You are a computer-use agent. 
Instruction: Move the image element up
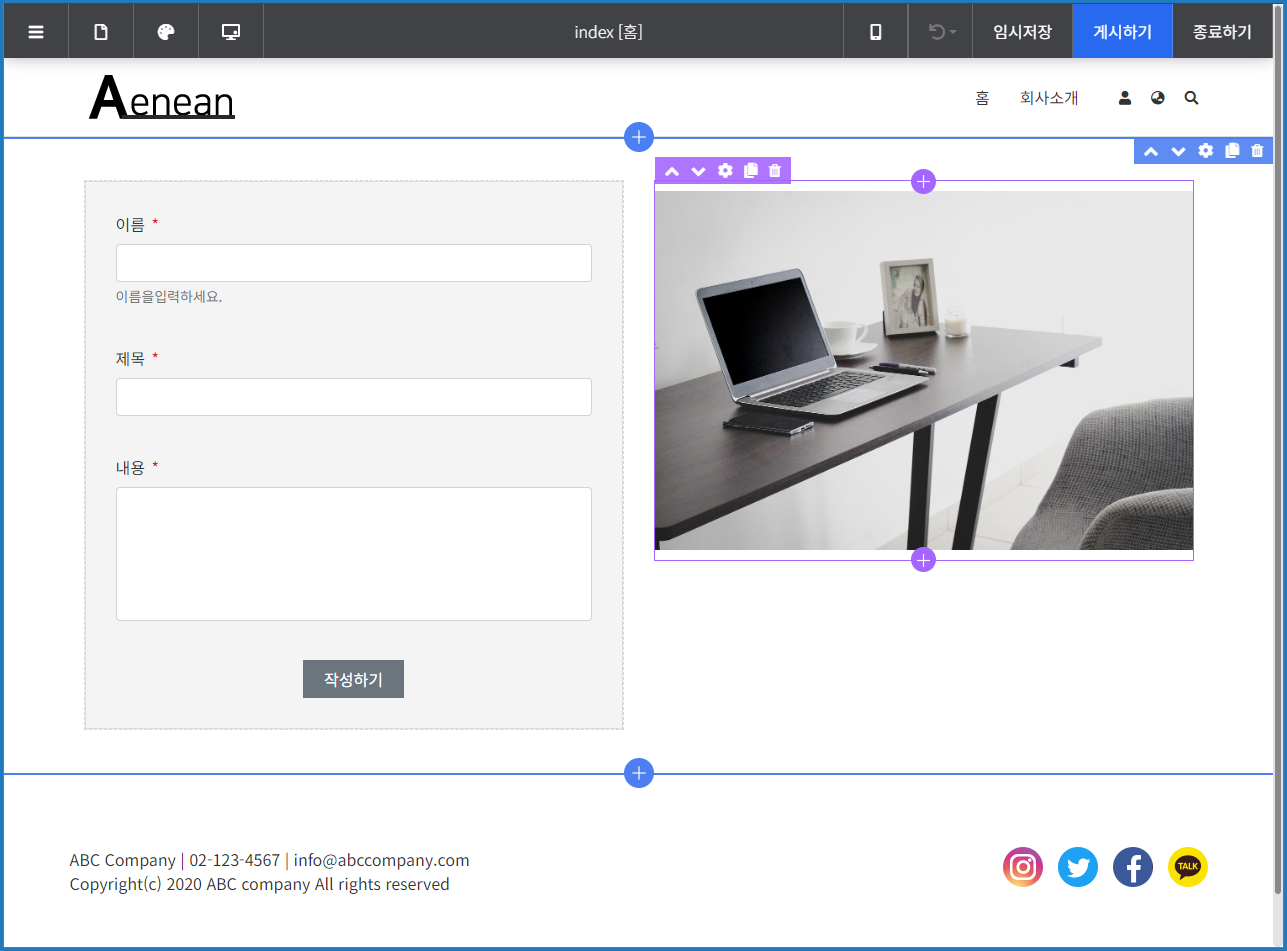(x=672, y=170)
